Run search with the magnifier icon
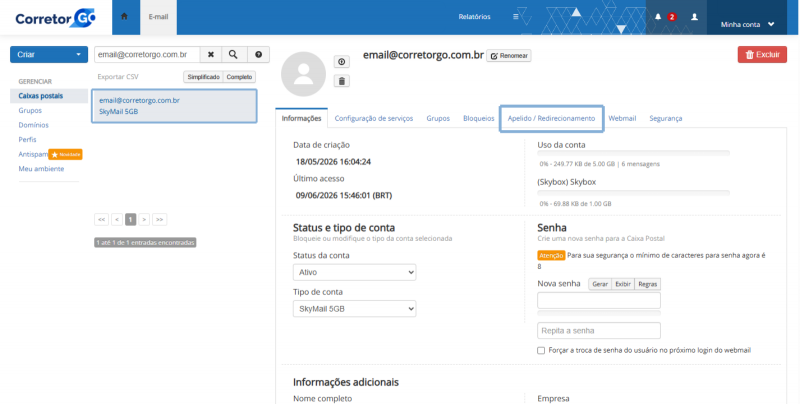800x404 pixels. pos(233,54)
